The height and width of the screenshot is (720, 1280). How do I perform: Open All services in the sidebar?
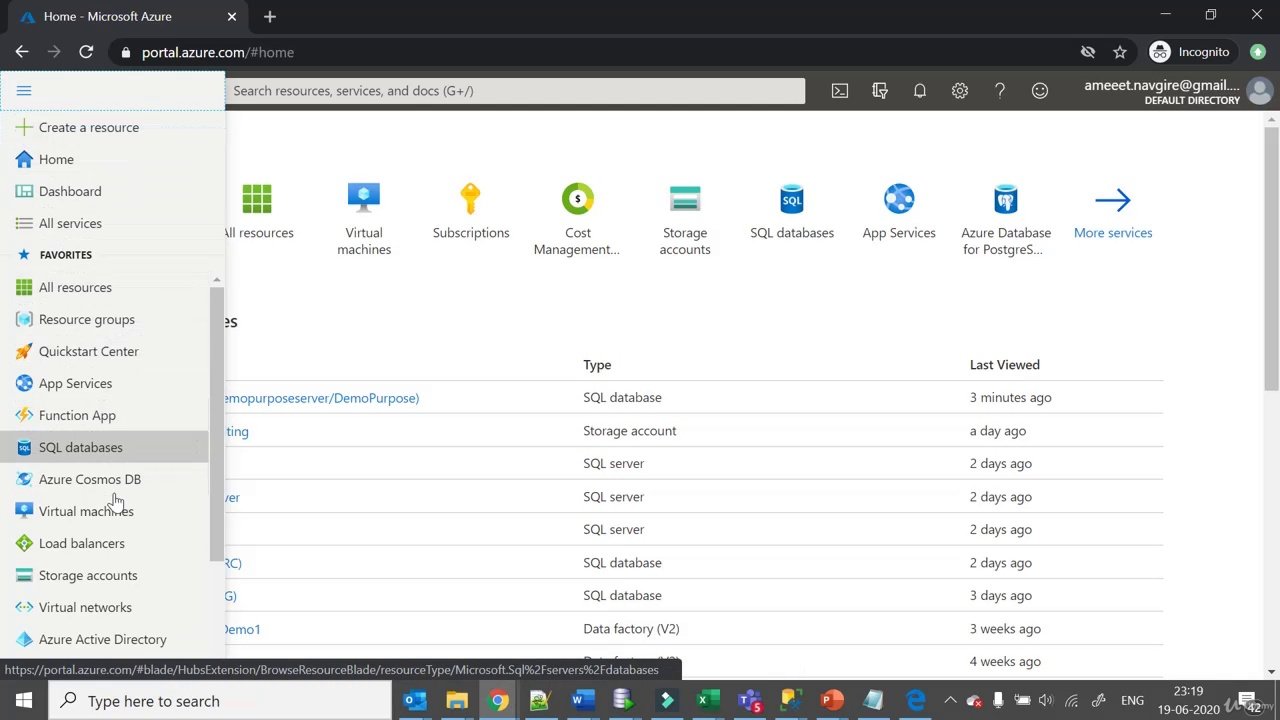70,223
